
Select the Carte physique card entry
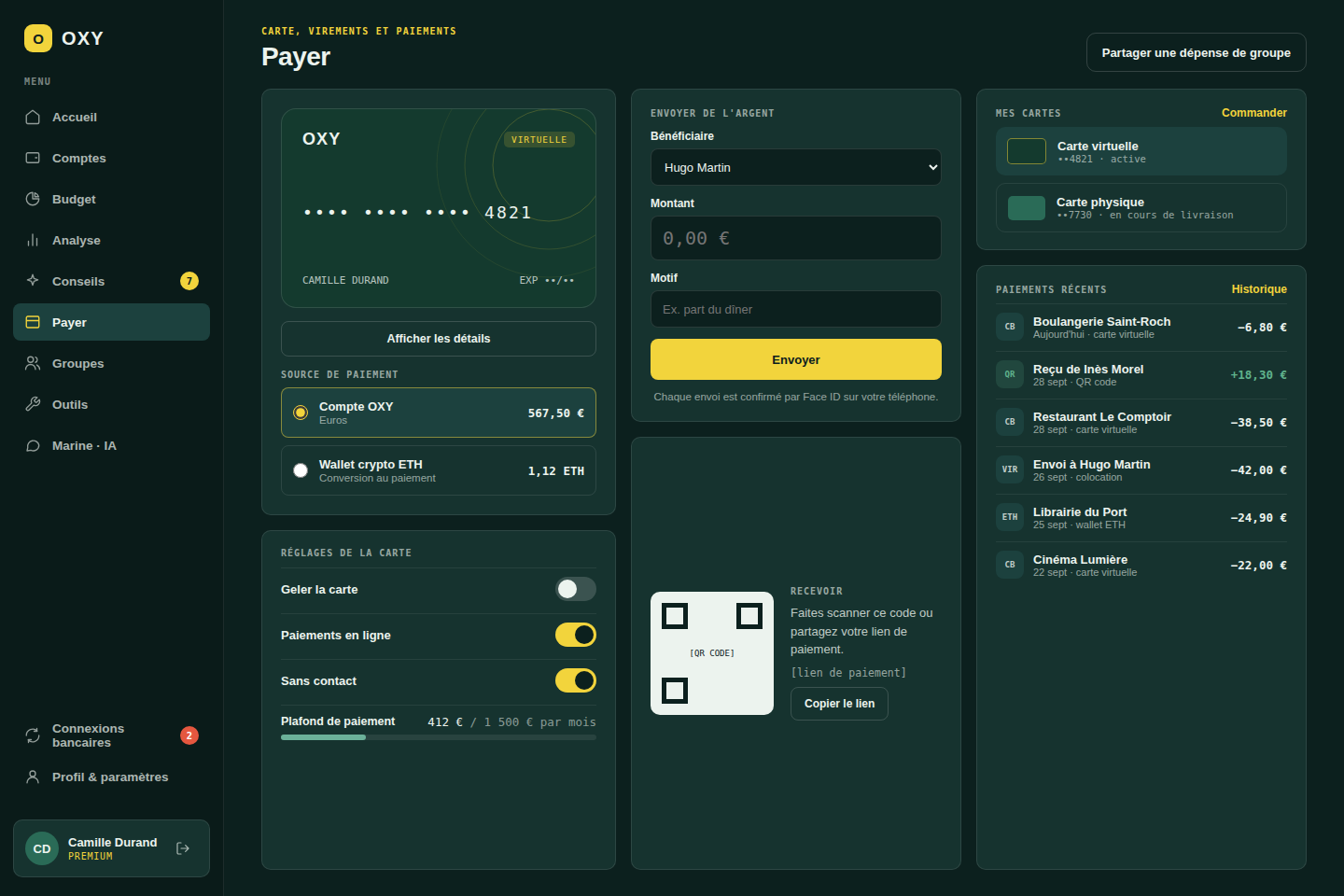coord(1141,207)
